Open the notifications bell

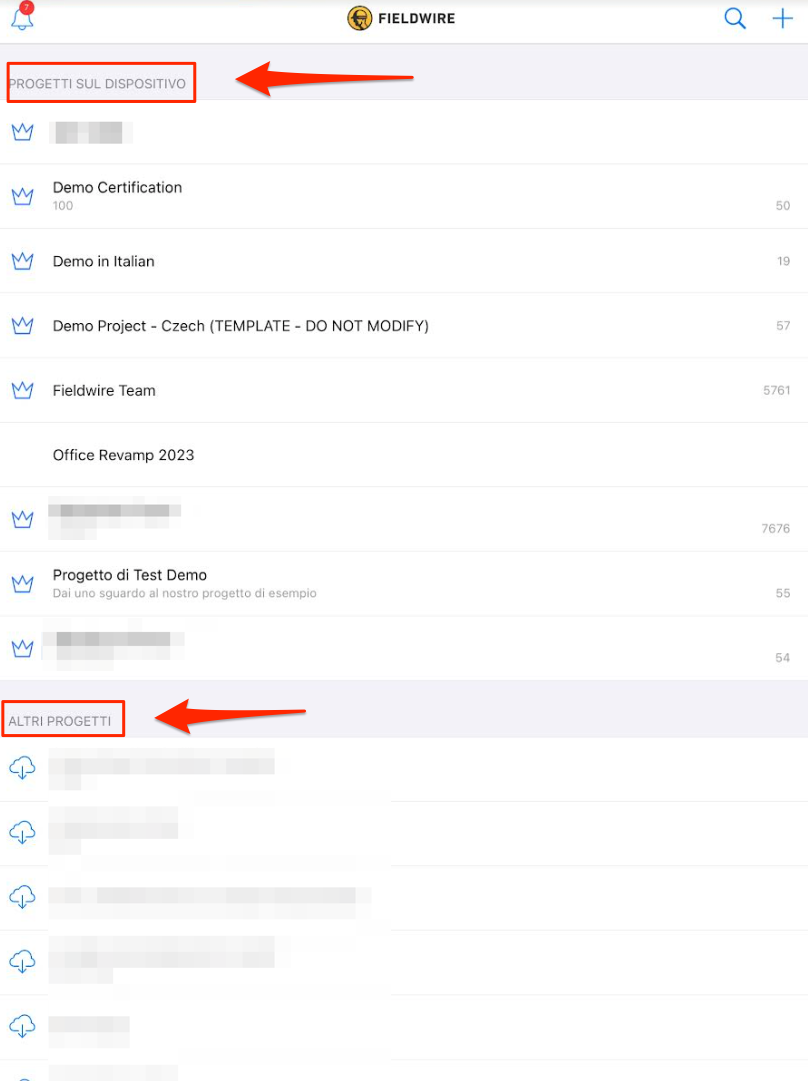pyautogui.click(x=22, y=18)
